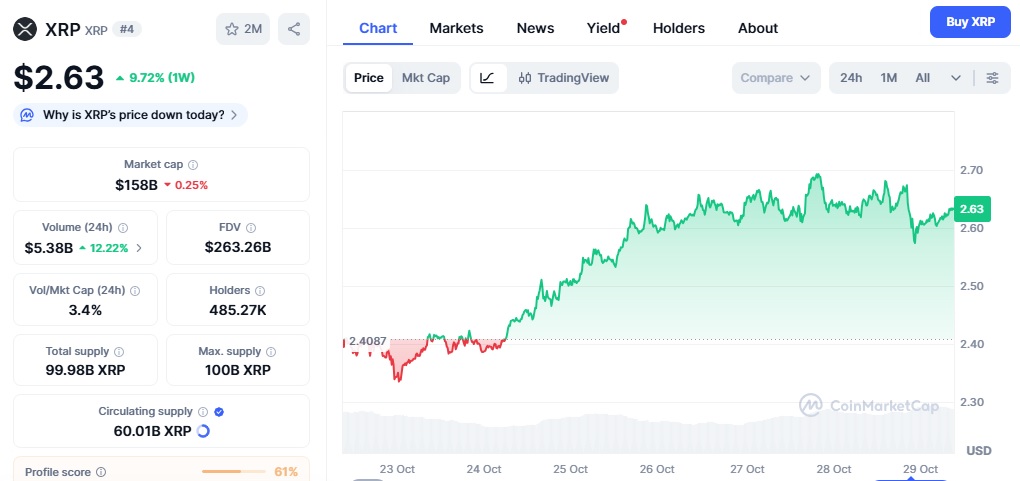Open the share icon button

[294, 29]
